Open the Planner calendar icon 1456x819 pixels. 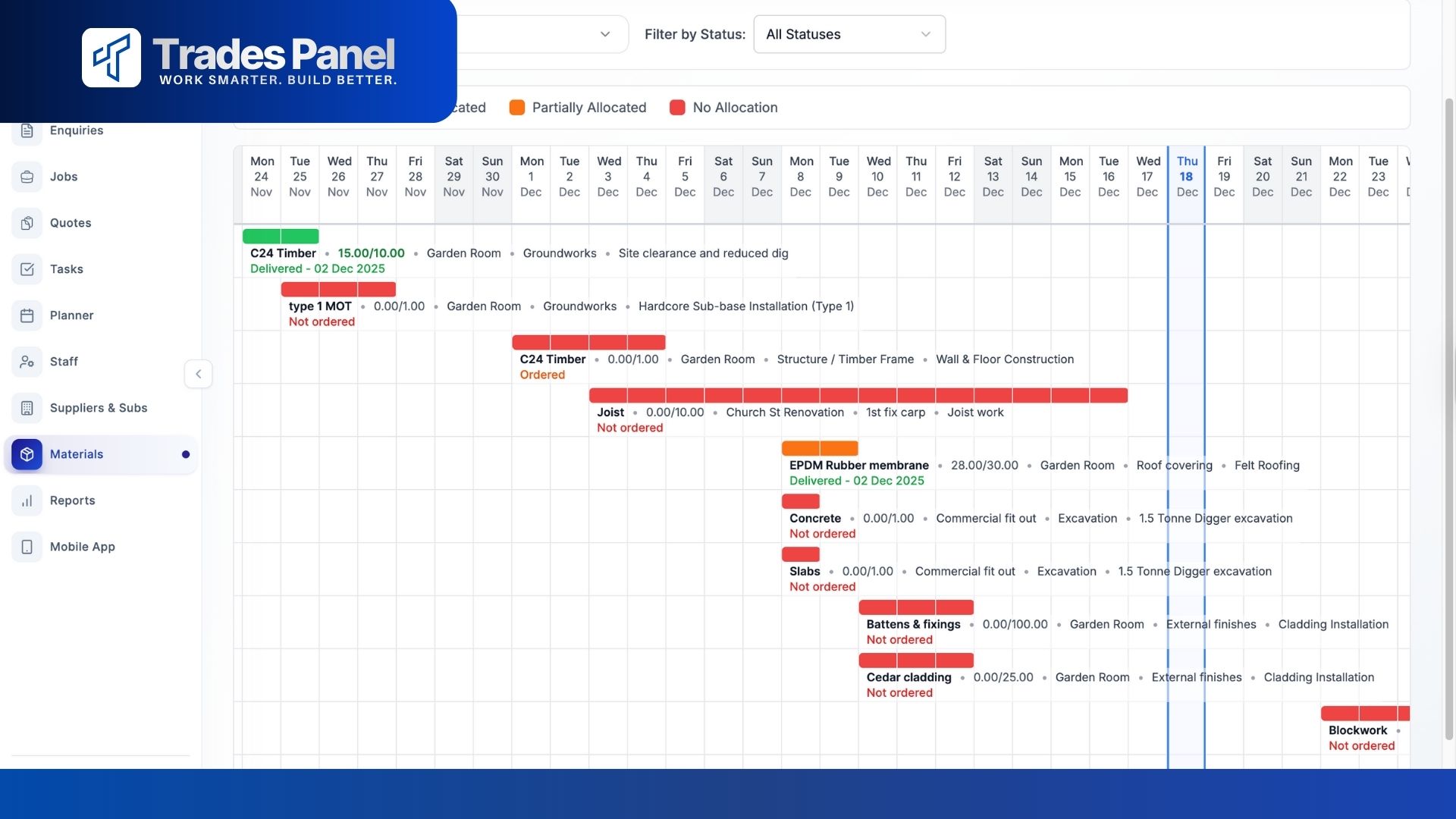pos(27,315)
